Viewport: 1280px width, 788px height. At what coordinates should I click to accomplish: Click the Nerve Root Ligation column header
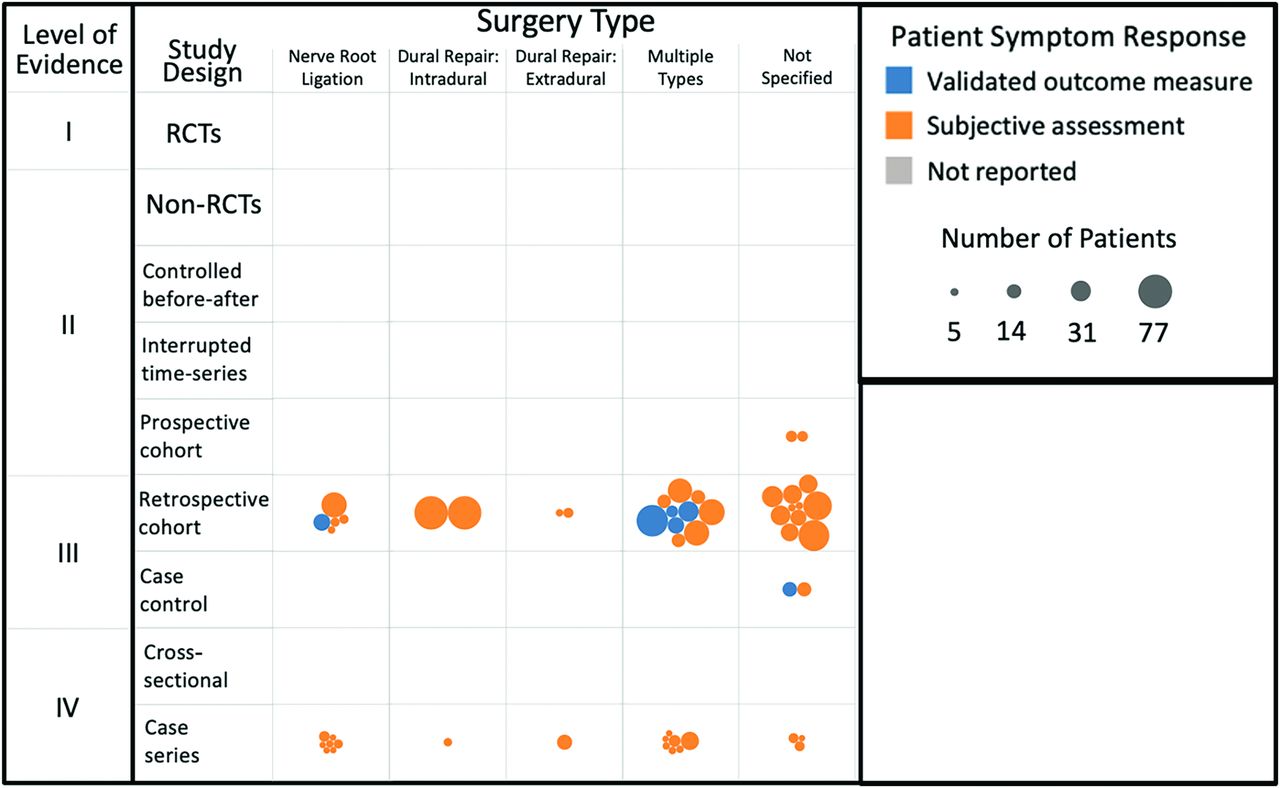[332, 68]
